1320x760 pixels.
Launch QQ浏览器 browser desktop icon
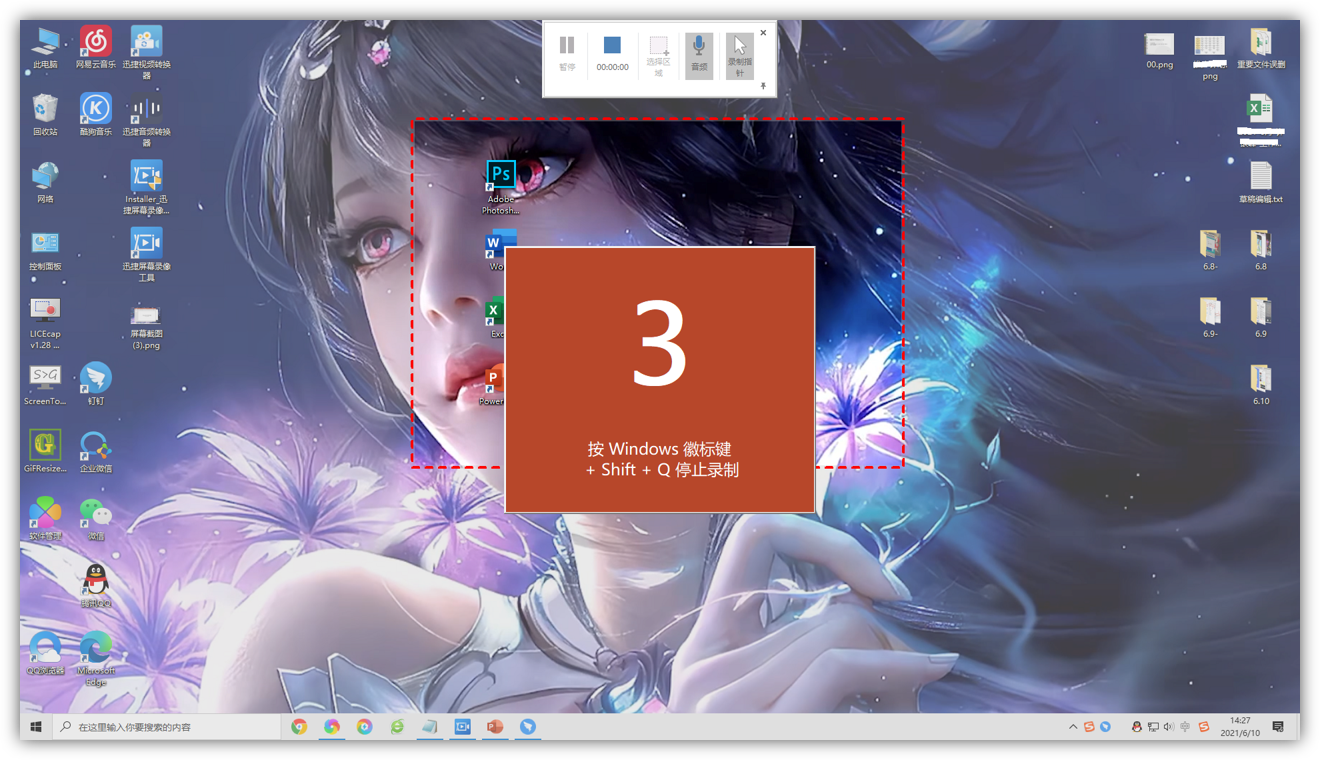[45, 654]
